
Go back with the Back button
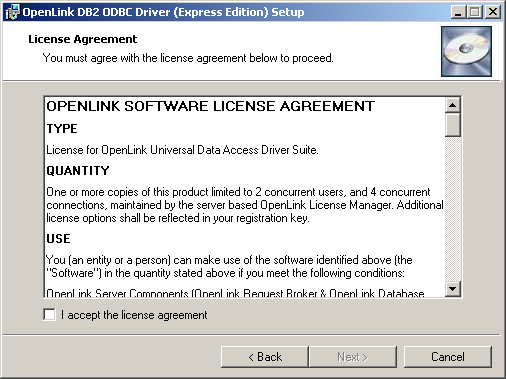coord(265,357)
